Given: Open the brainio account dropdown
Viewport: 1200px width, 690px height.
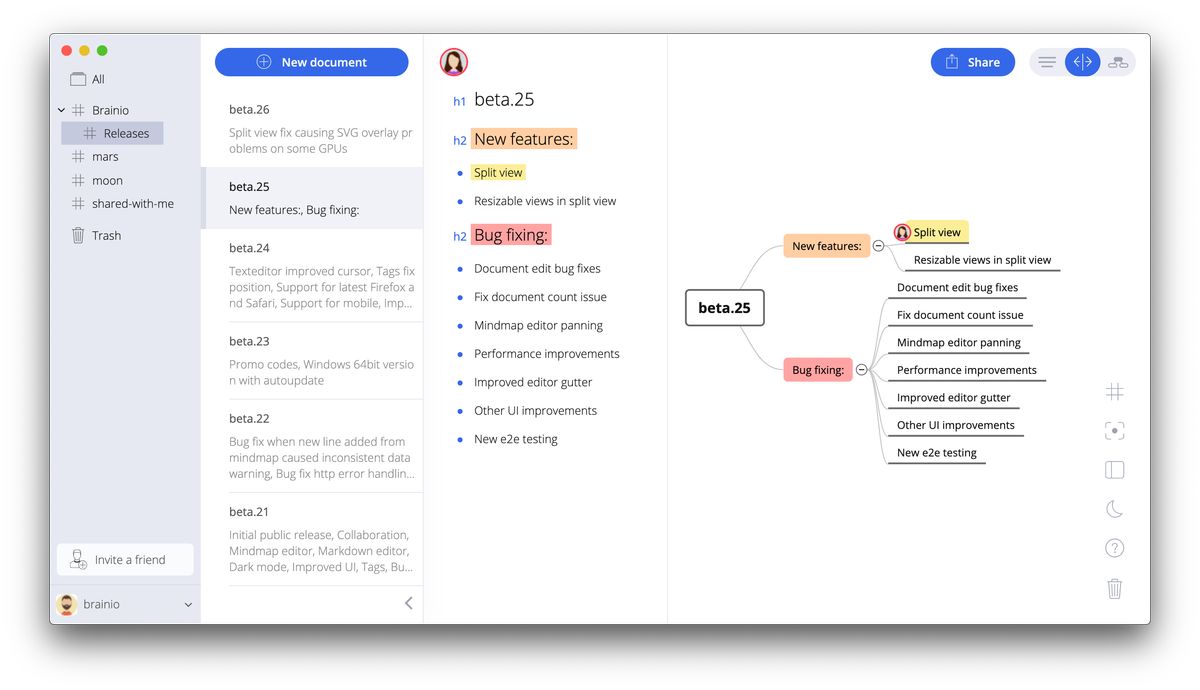Looking at the screenshot, I should point(187,605).
